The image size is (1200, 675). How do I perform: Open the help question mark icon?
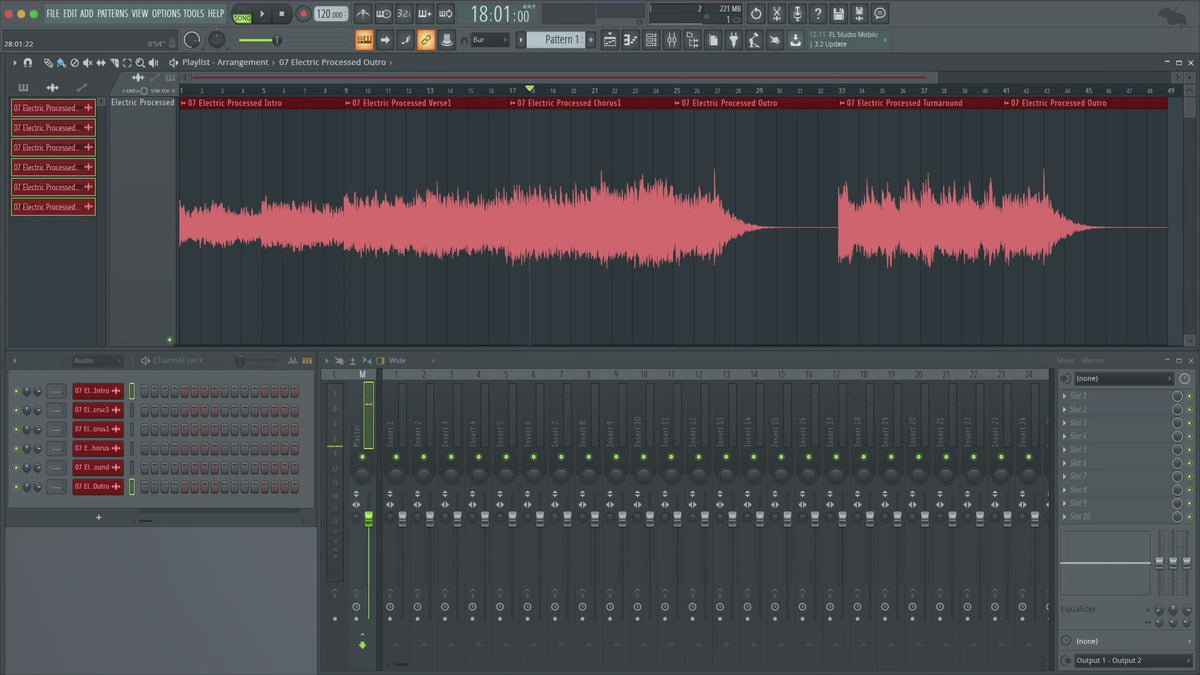click(x=818, y=14)
